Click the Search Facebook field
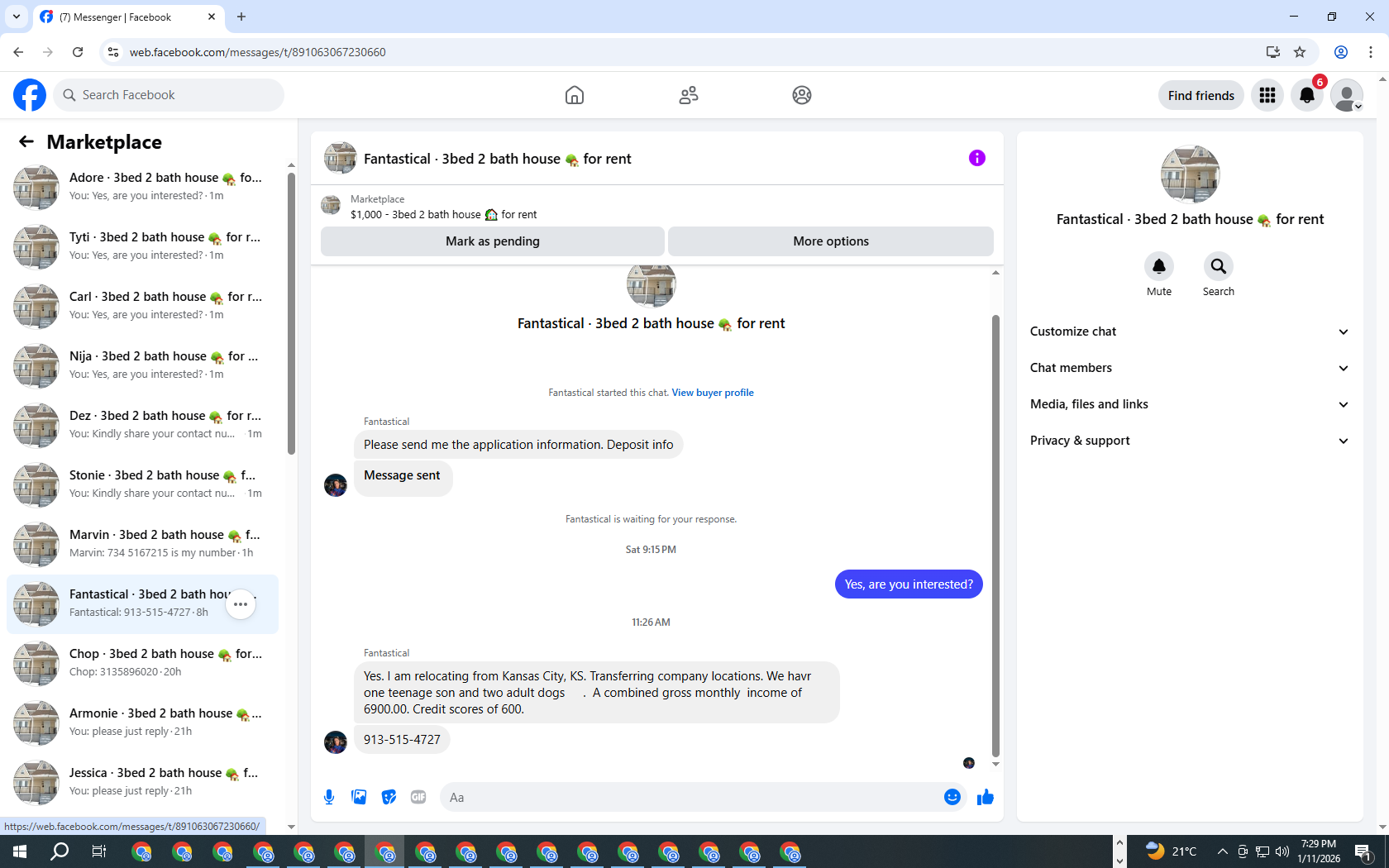 169,95
